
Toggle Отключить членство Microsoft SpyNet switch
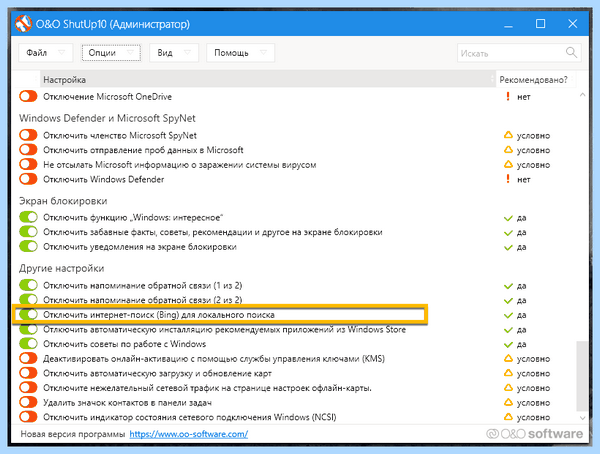tap(28, 135)
